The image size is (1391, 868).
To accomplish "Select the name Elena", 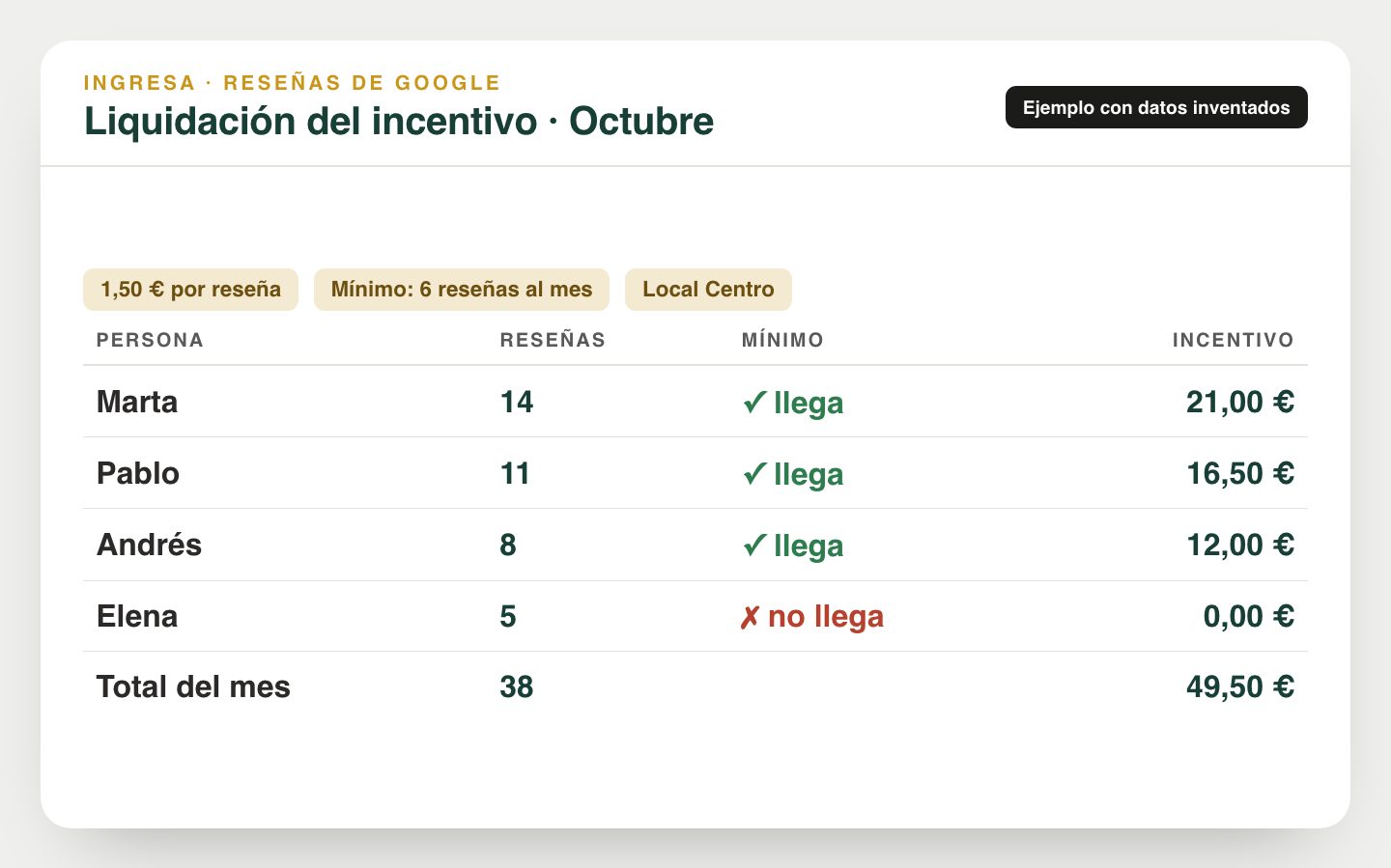I will 137,616.
